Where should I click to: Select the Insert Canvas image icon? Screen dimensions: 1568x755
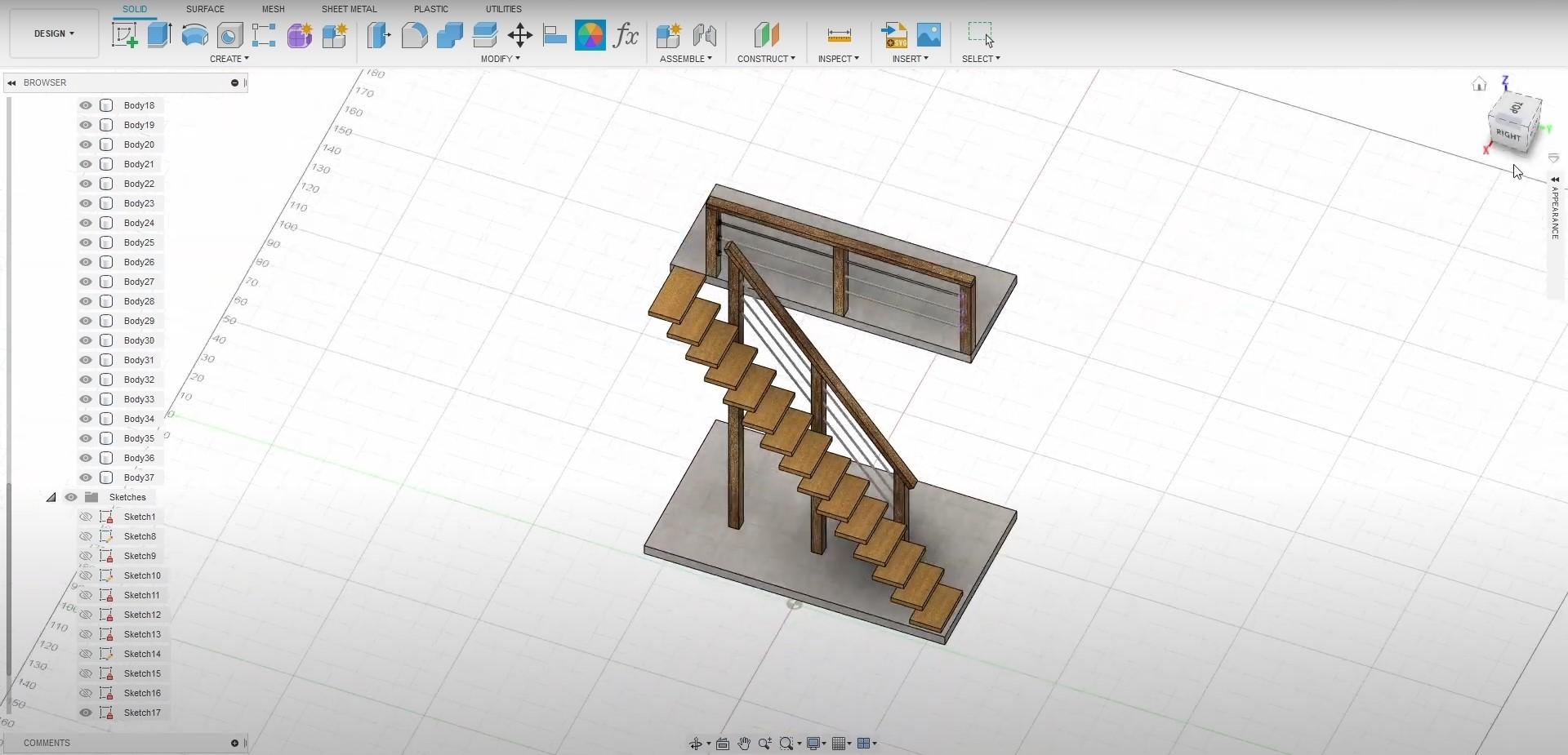(x=929, y=35)
